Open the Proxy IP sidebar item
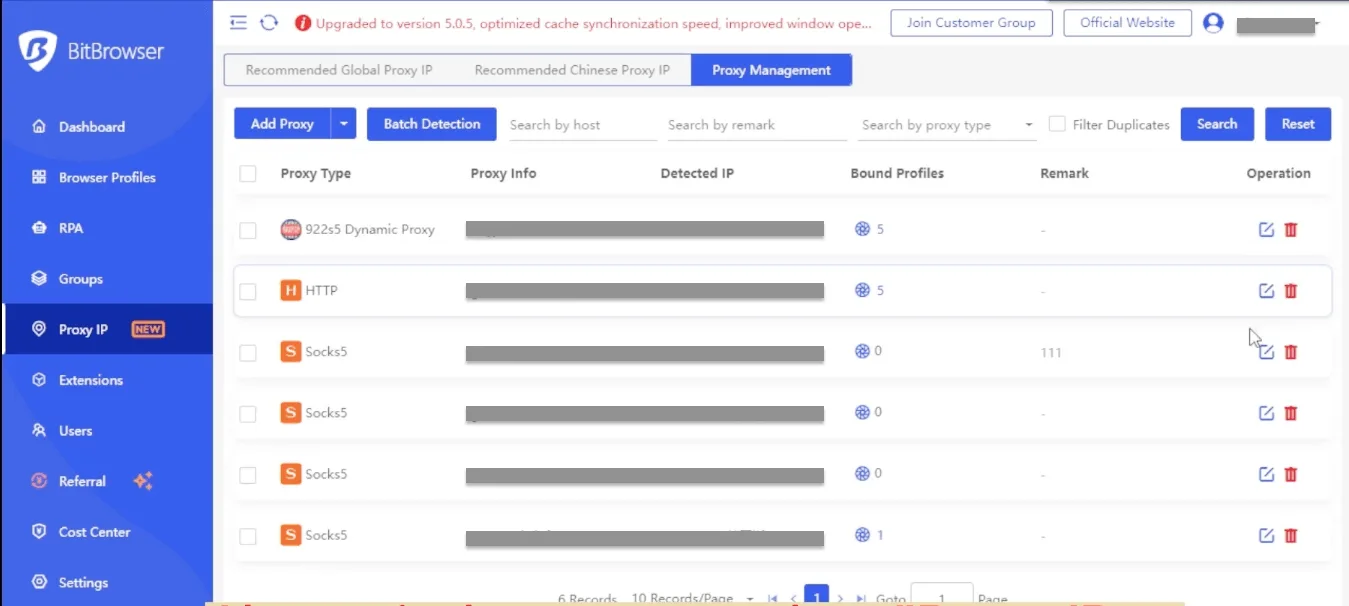 (x=107, y=329)
